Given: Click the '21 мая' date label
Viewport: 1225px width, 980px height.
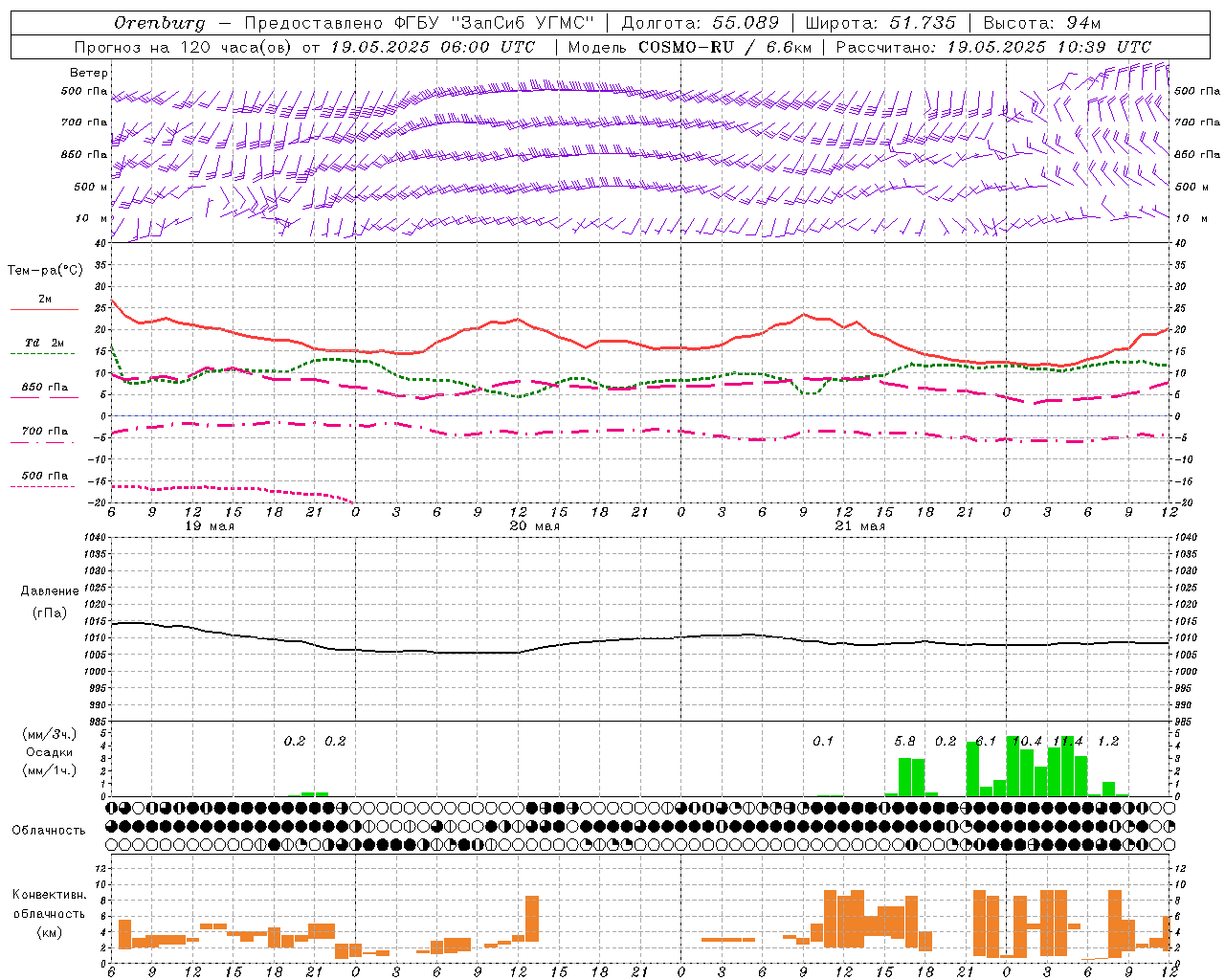Looking at the screenshot, I should (x=860, y=526).
